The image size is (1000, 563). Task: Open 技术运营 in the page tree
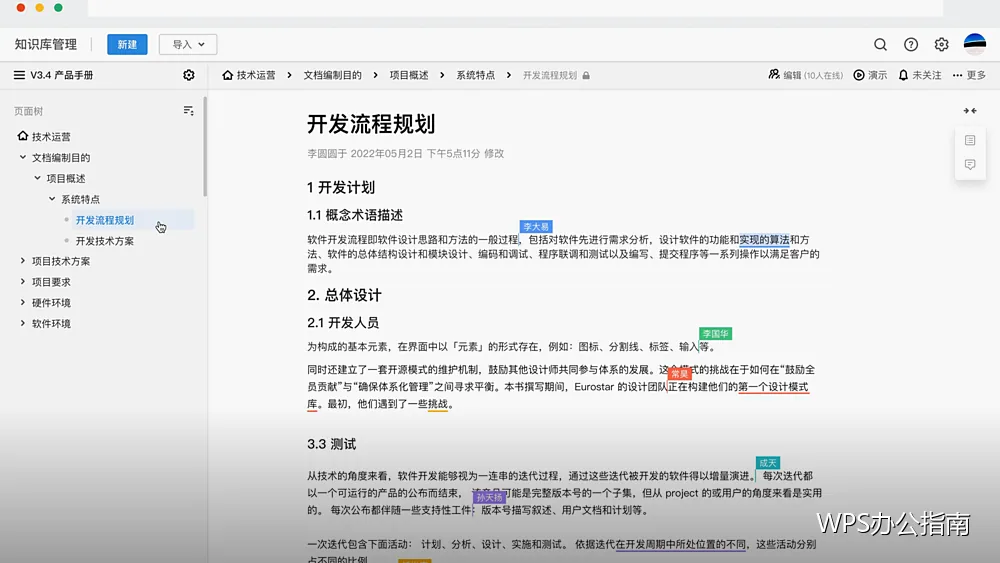[x=51, y=136]
